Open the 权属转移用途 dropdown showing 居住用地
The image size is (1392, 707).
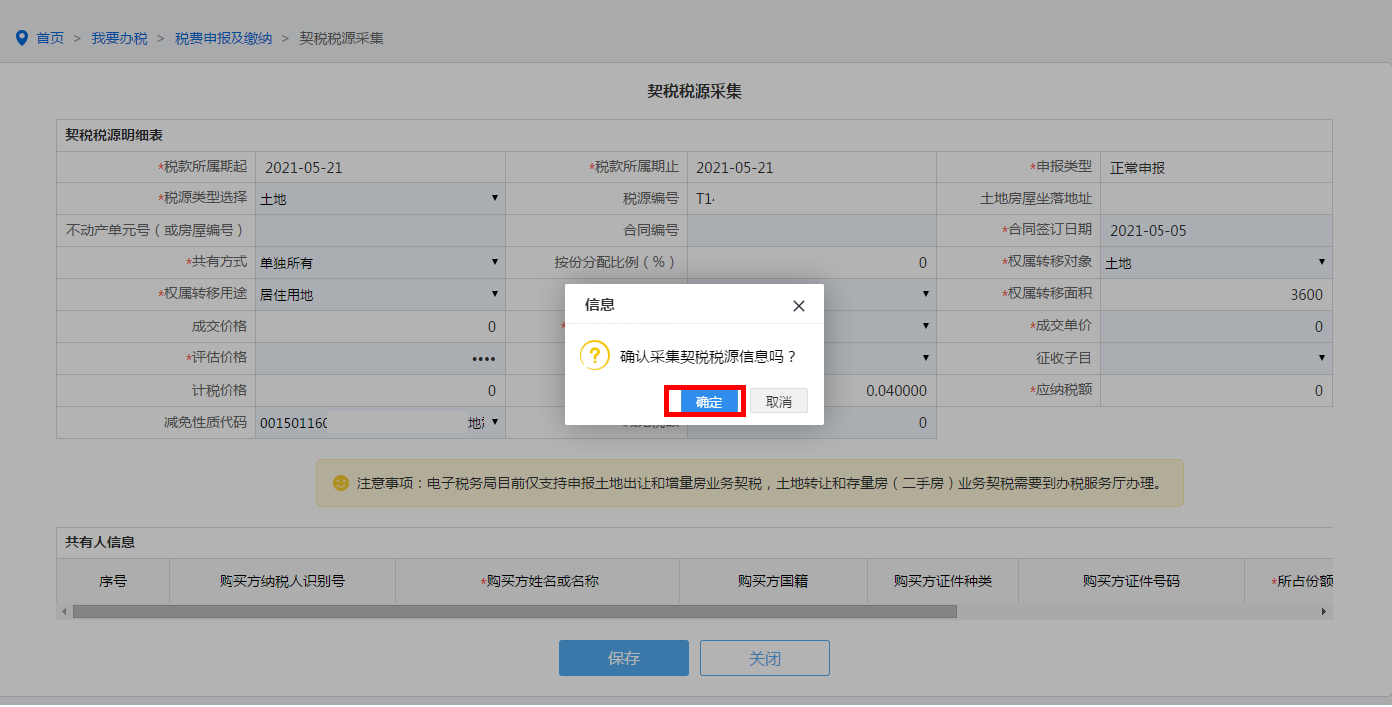tap(380, 295)
